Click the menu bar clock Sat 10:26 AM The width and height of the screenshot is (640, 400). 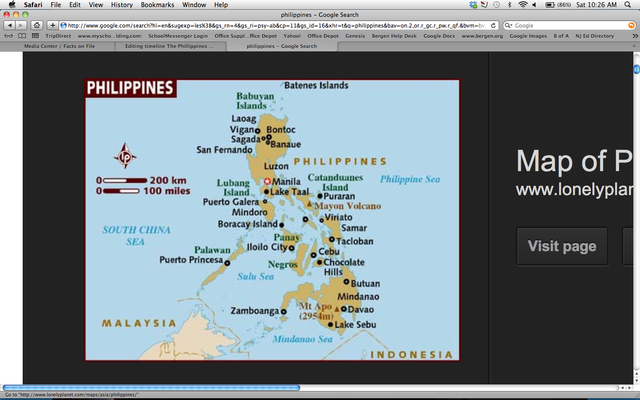596,4
